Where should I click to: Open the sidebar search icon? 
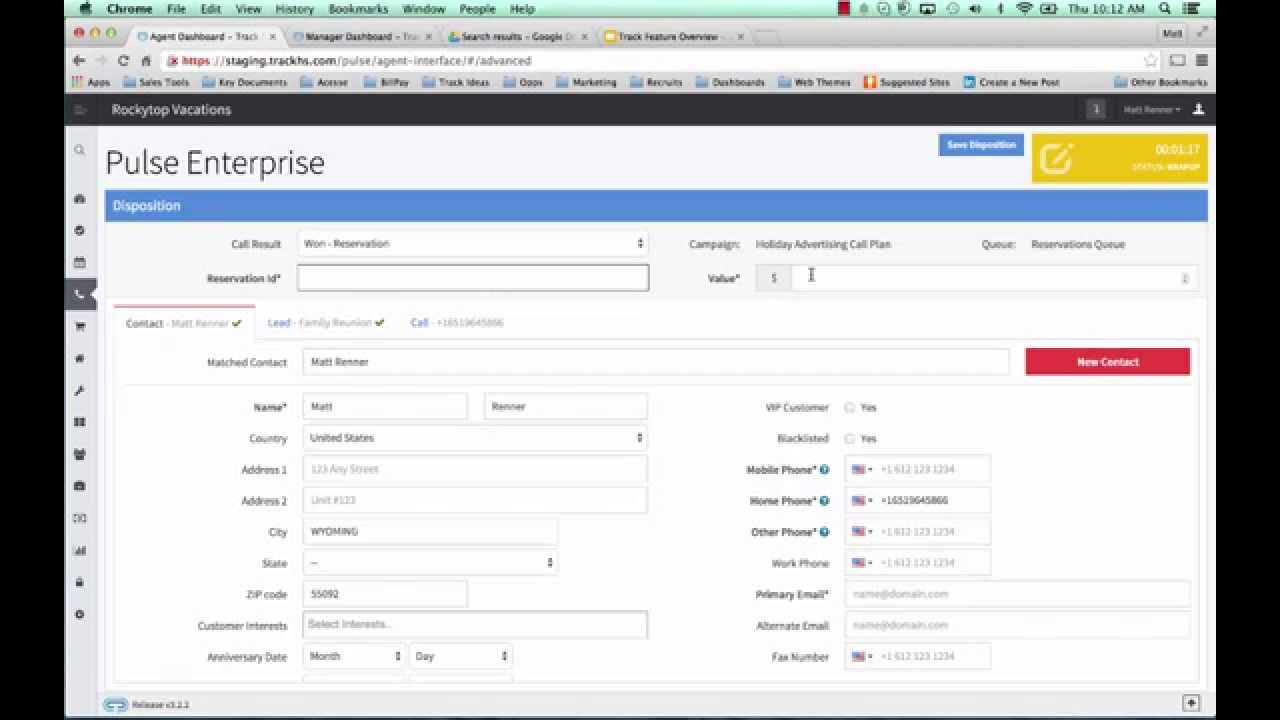[79, 150]
